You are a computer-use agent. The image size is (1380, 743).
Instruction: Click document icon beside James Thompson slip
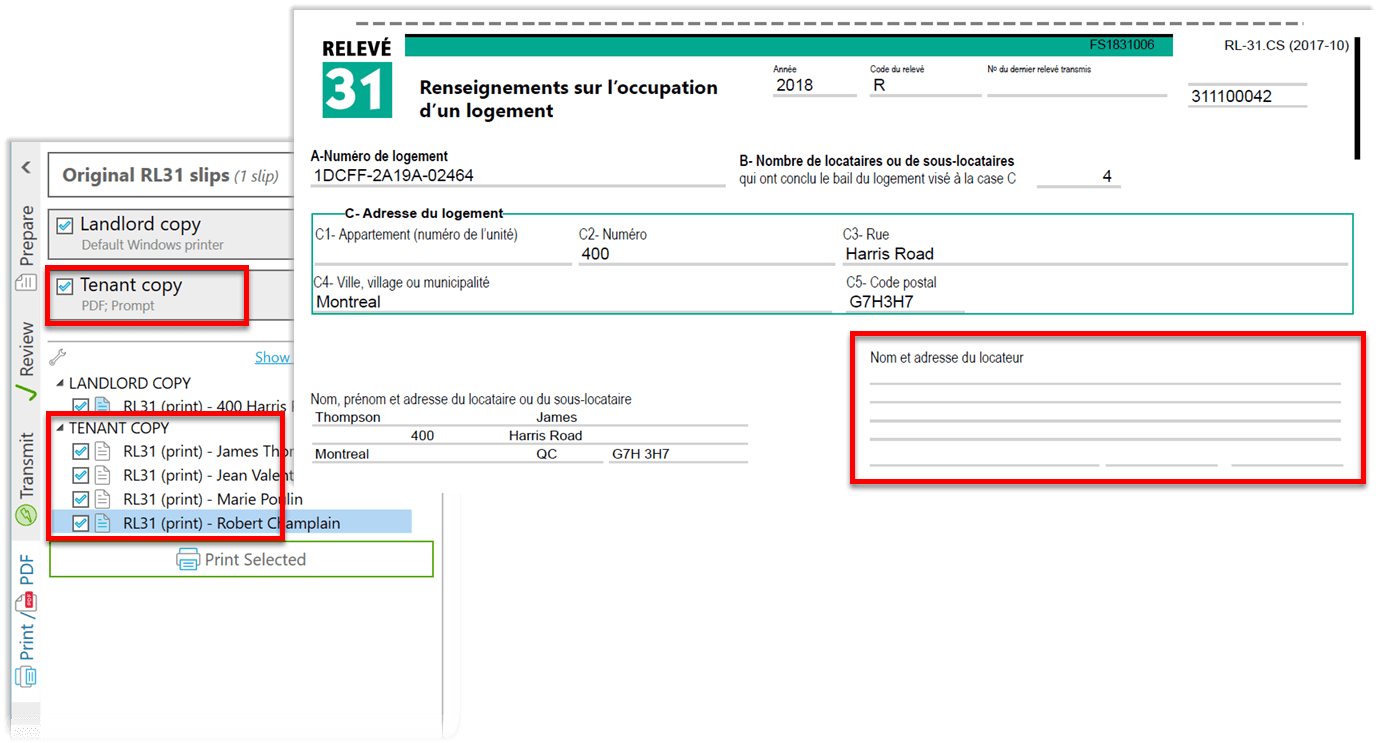coord(102,451)
